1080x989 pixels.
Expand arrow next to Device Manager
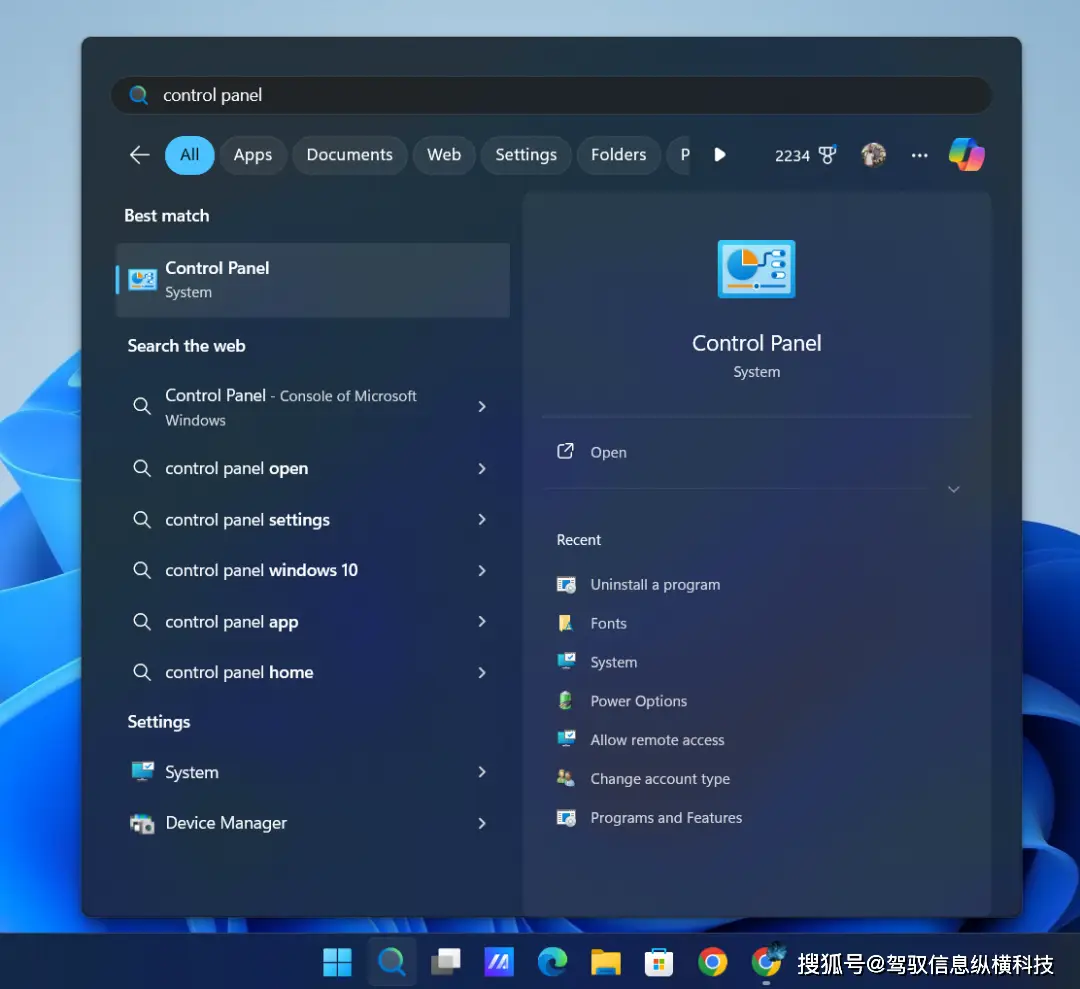click(482, 823)
